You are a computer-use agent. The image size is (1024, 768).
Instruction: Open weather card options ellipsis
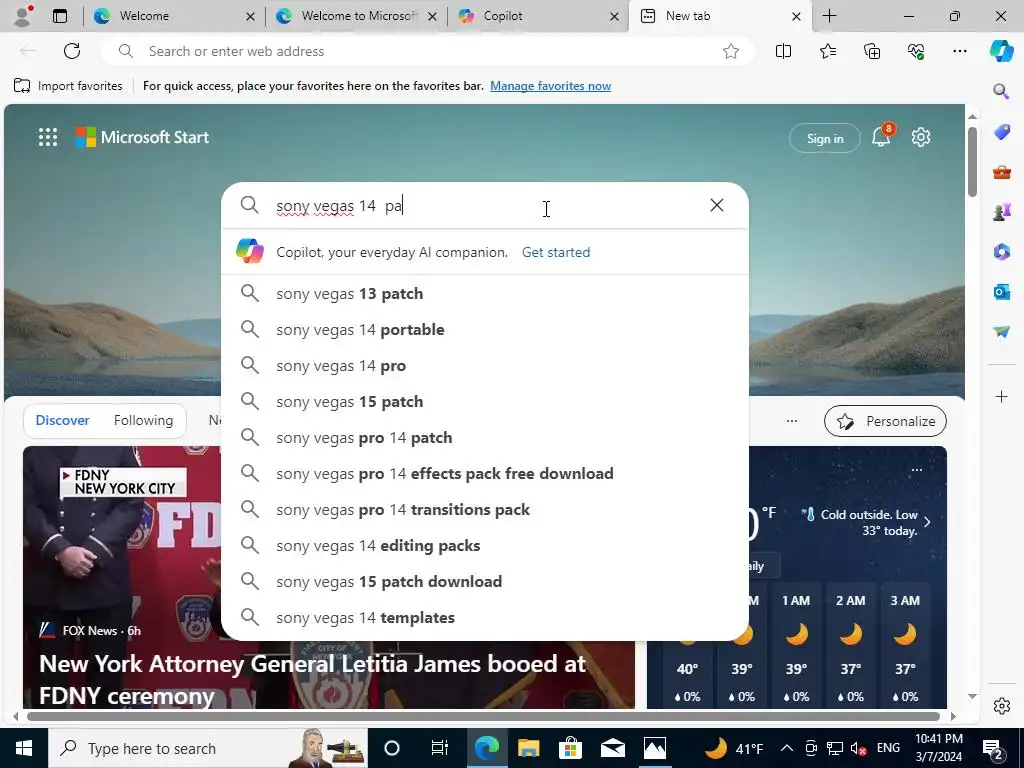[916, 470]
